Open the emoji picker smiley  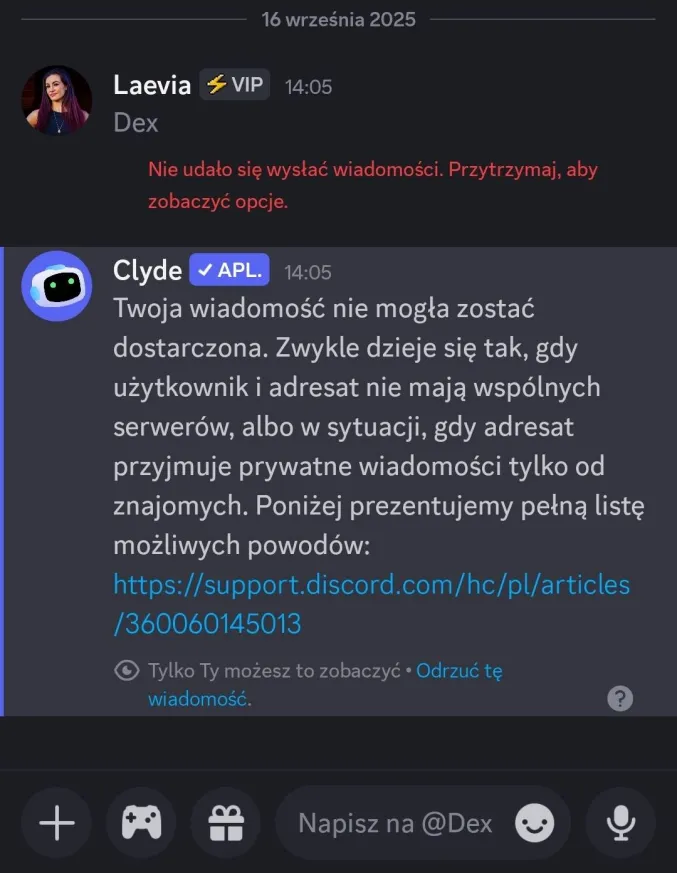coord(534,823)
